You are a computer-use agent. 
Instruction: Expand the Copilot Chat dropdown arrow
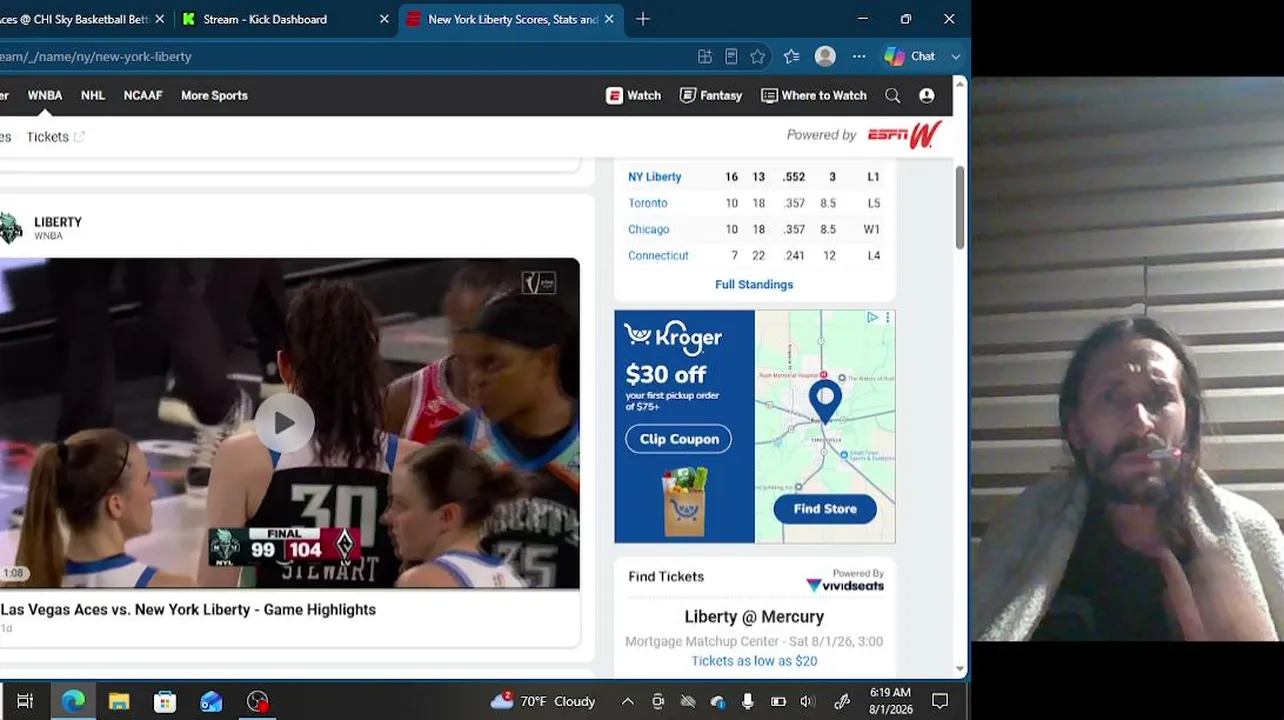click(x=955, y=57)
